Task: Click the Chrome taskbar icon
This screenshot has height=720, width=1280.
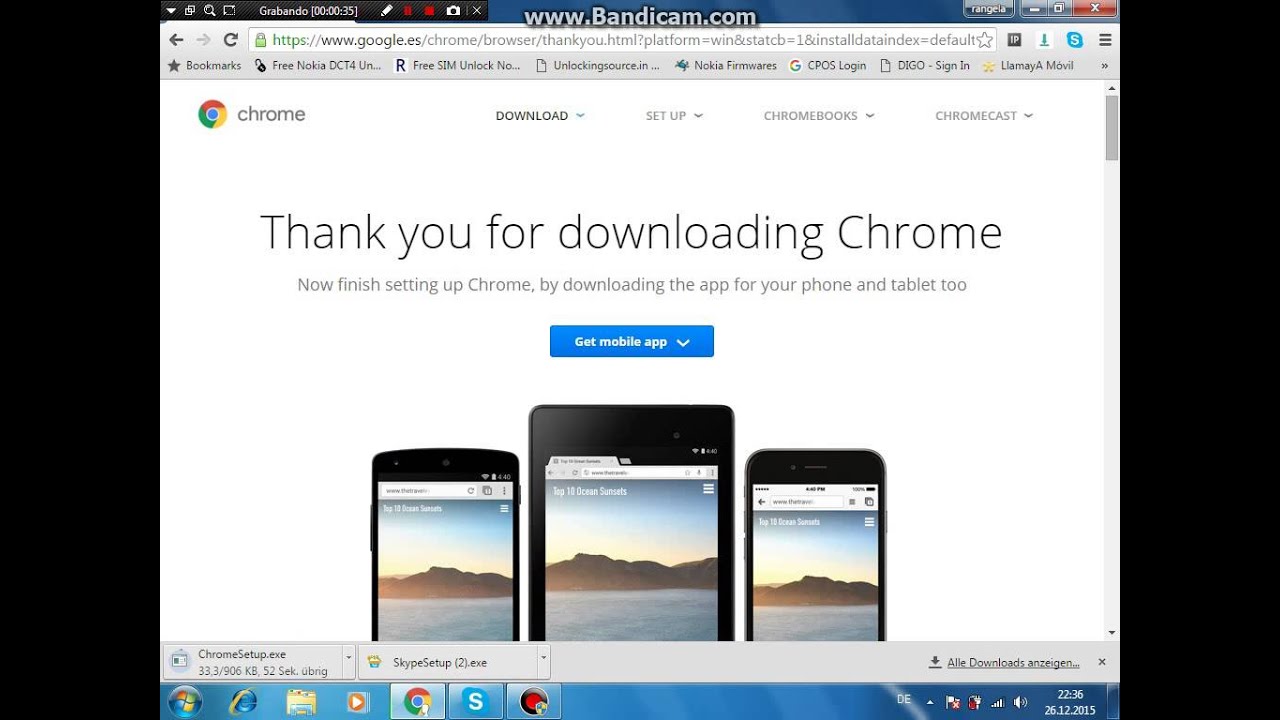Action: pos(418,702)
